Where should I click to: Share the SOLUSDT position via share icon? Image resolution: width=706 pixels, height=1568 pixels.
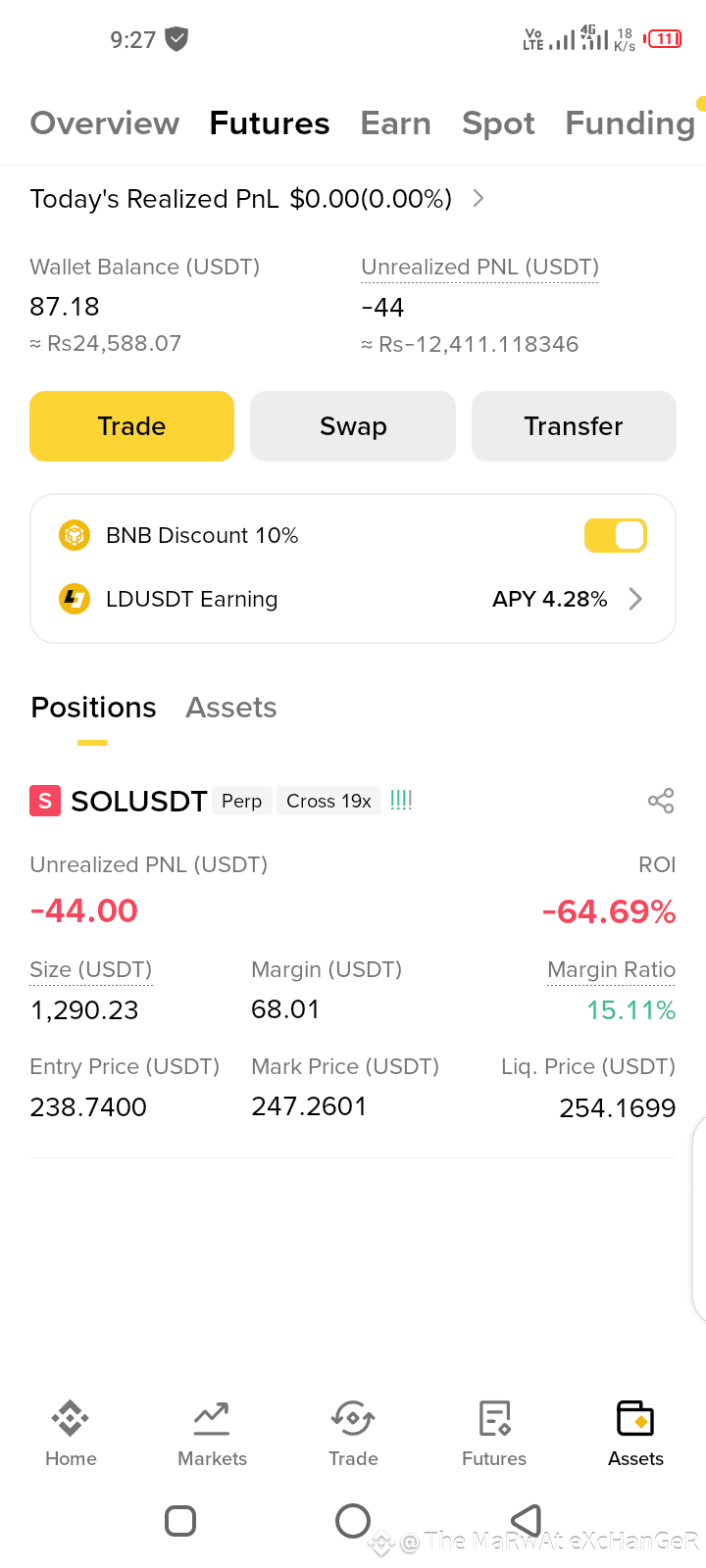661,801
